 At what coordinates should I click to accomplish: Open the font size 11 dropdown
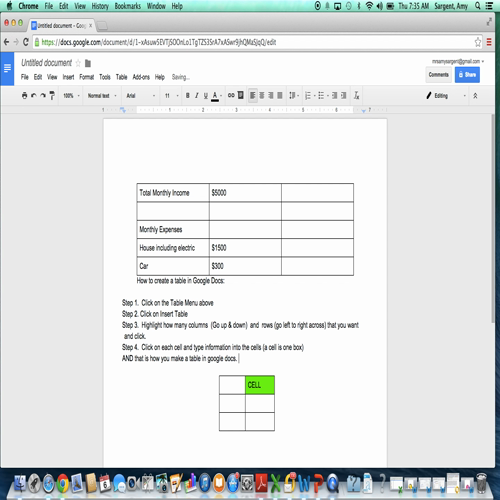(x=172, y=96)
